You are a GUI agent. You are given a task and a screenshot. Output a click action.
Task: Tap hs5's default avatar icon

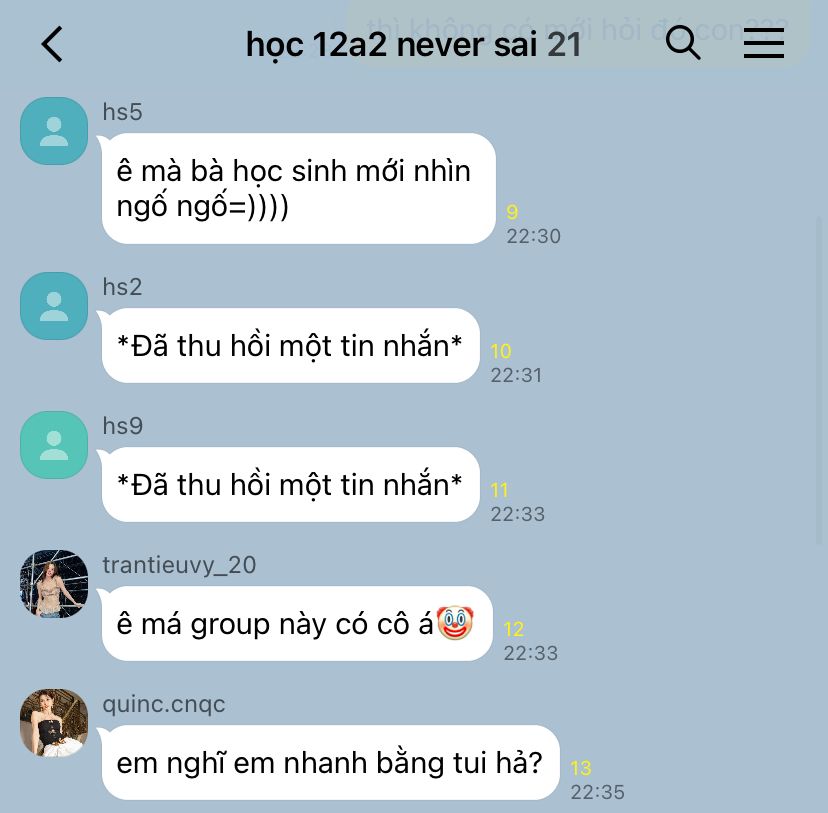(x=54, y=131)
